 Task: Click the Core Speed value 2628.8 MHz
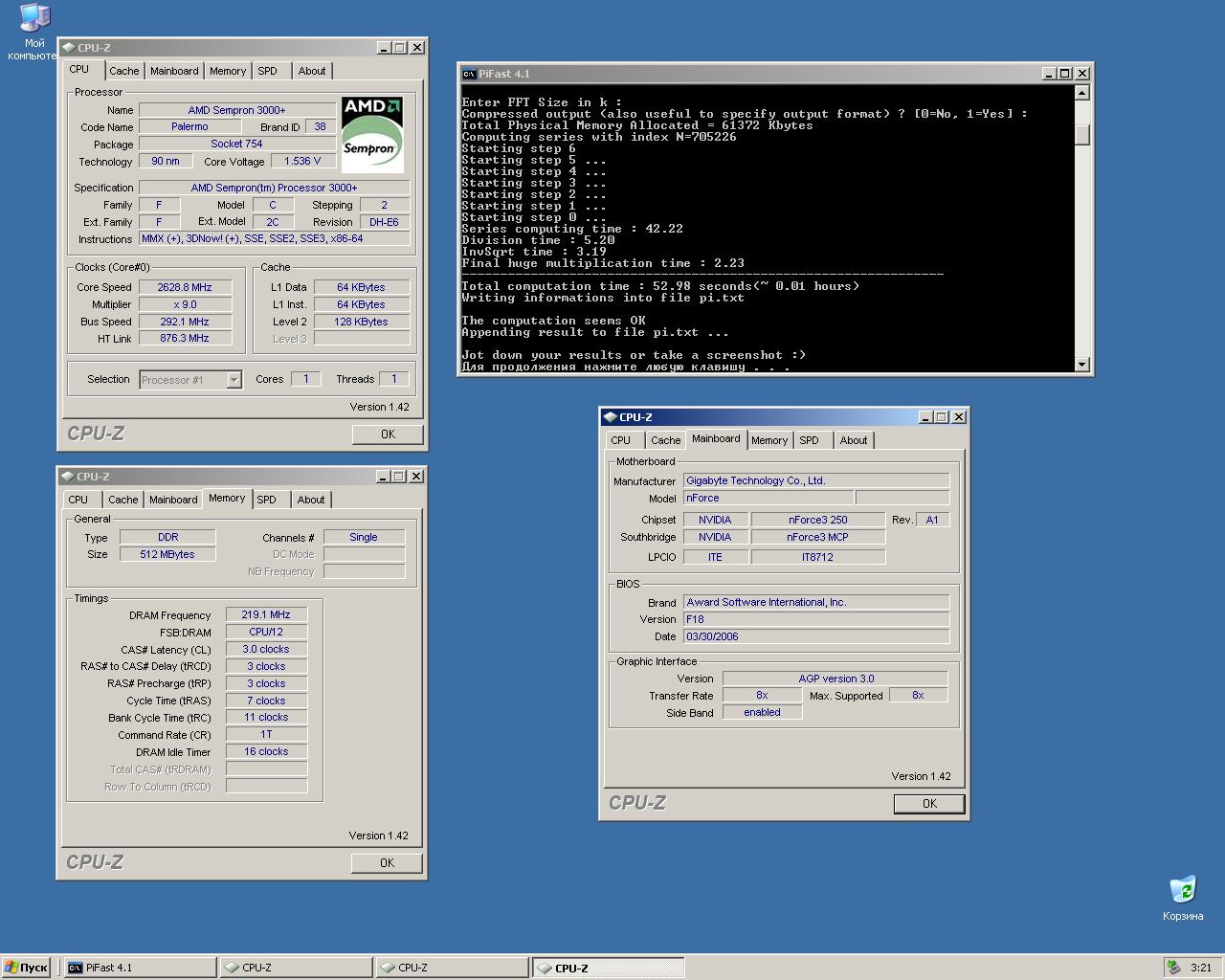click(x=186, y=287)
